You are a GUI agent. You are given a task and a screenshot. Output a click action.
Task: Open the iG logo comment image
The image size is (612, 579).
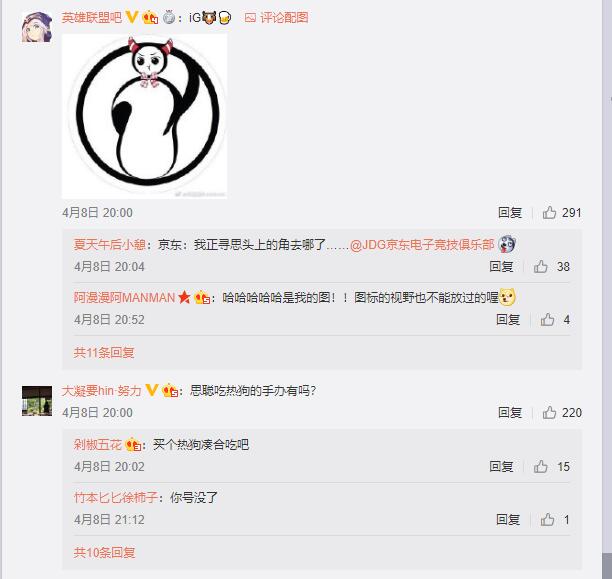click(144, 116)
